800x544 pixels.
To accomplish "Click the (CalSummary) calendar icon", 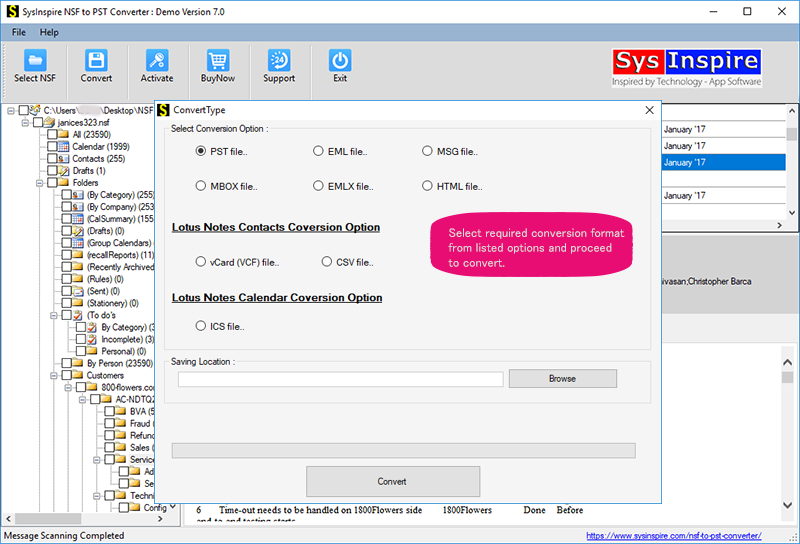I will [x=78, y=219].
